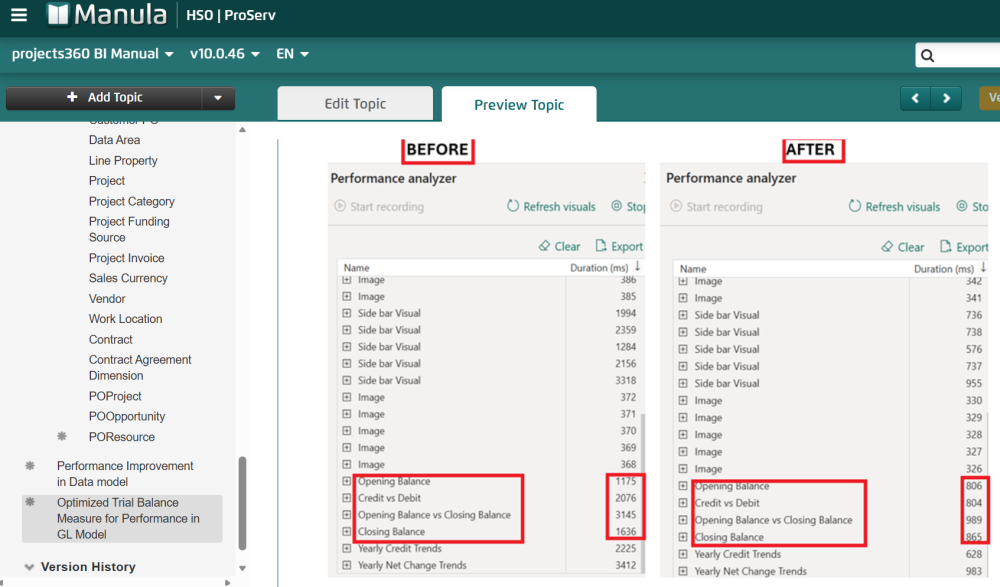Open version v10.0.46 dropdown
This screenshot has height=587, width=1000.
coord(224,54)
